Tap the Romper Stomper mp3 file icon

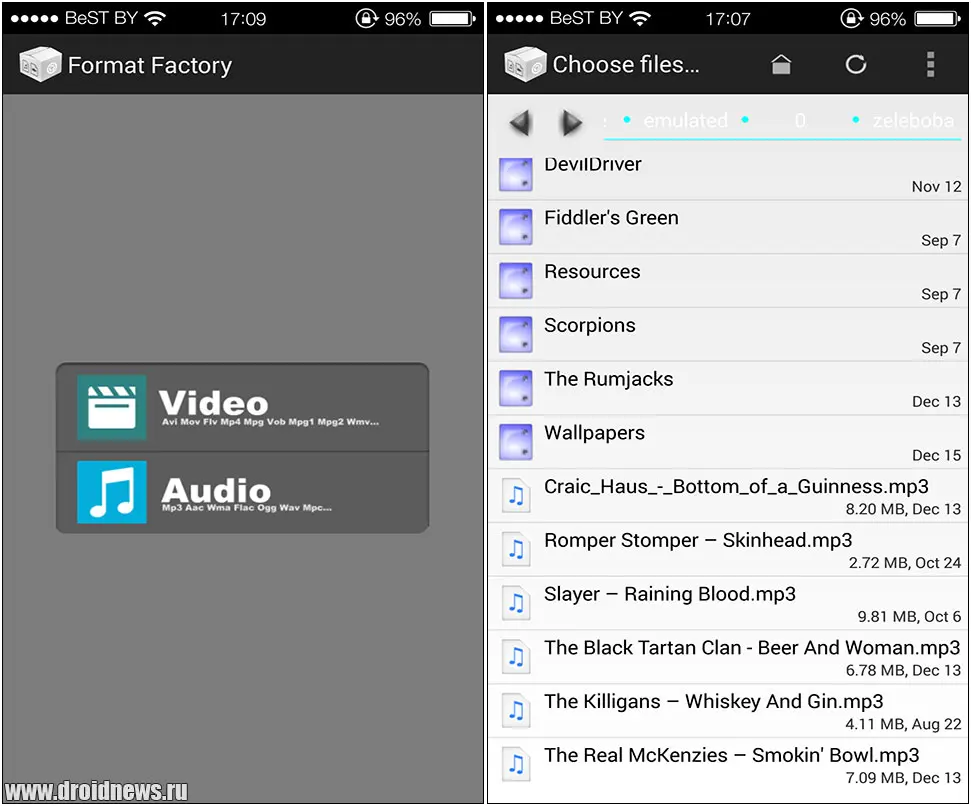516,549
